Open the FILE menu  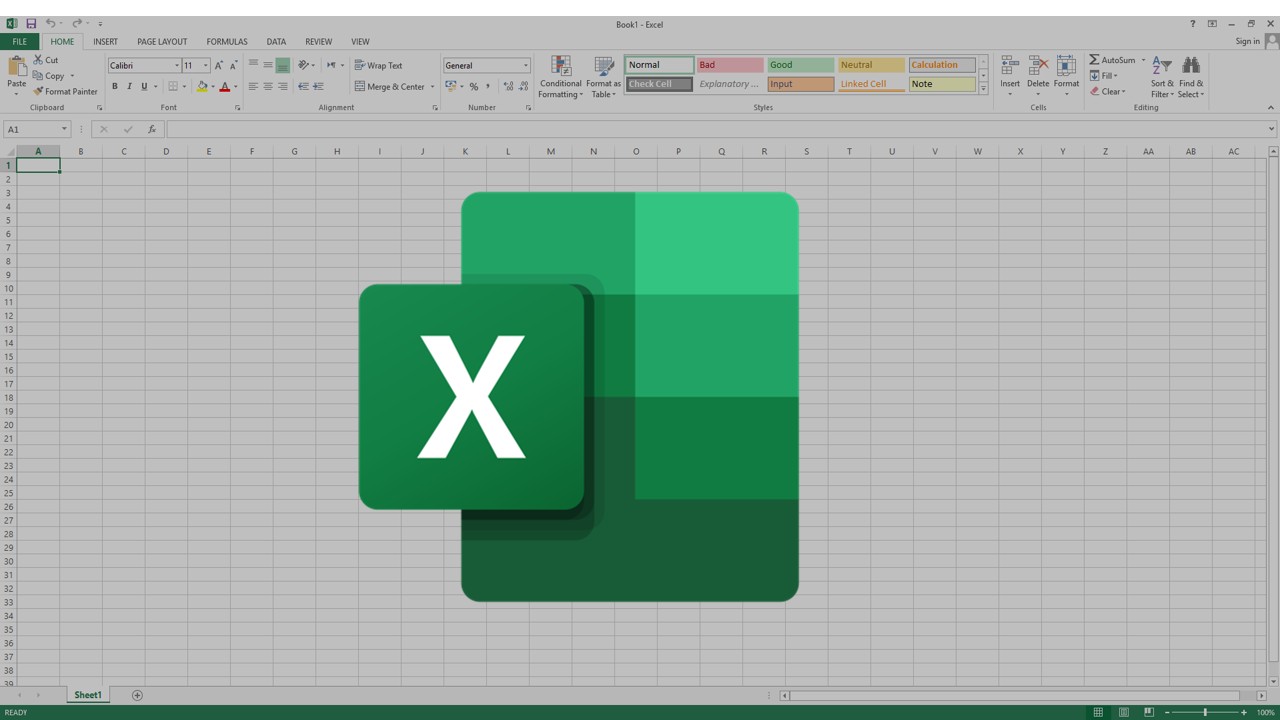pyautogui.click(x=19, y=41)
